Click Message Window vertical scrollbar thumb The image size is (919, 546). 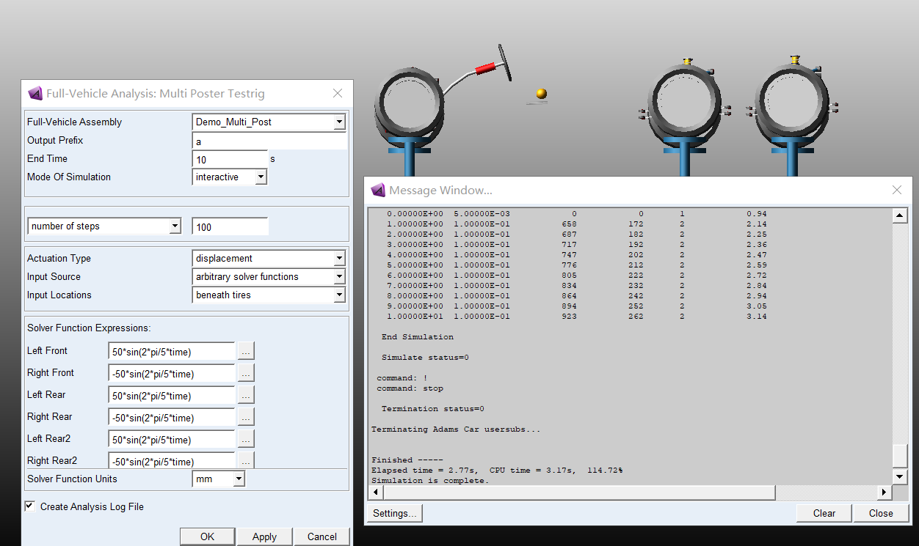(x=900, y=456)
